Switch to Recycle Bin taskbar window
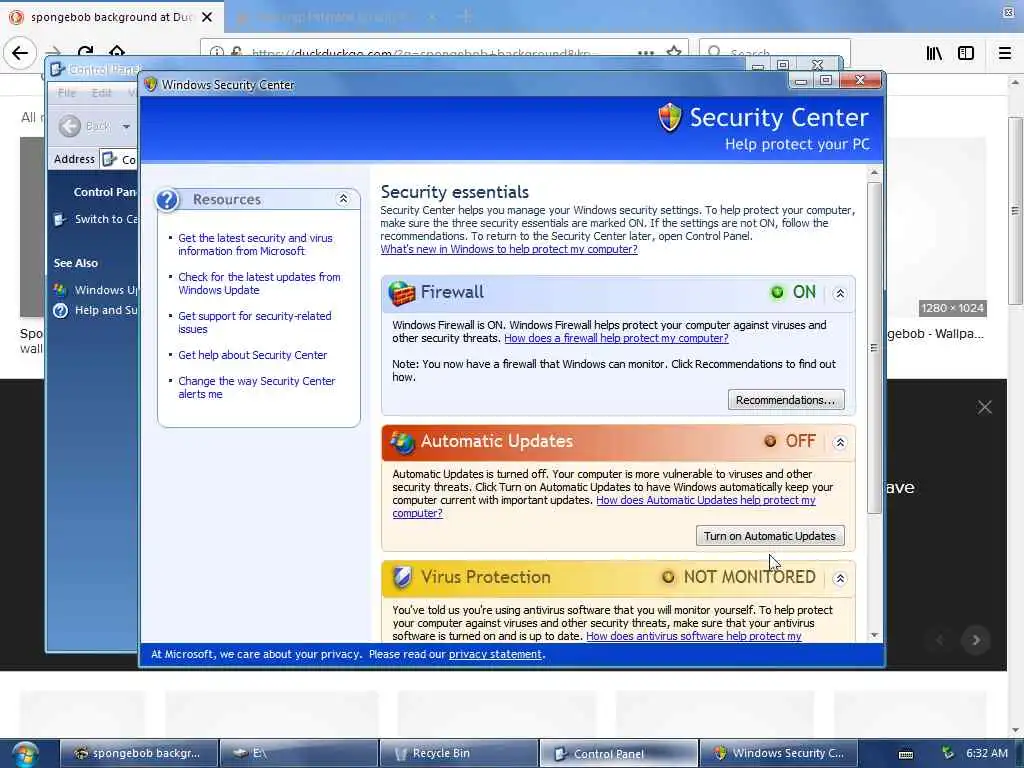 pos(459,753)
